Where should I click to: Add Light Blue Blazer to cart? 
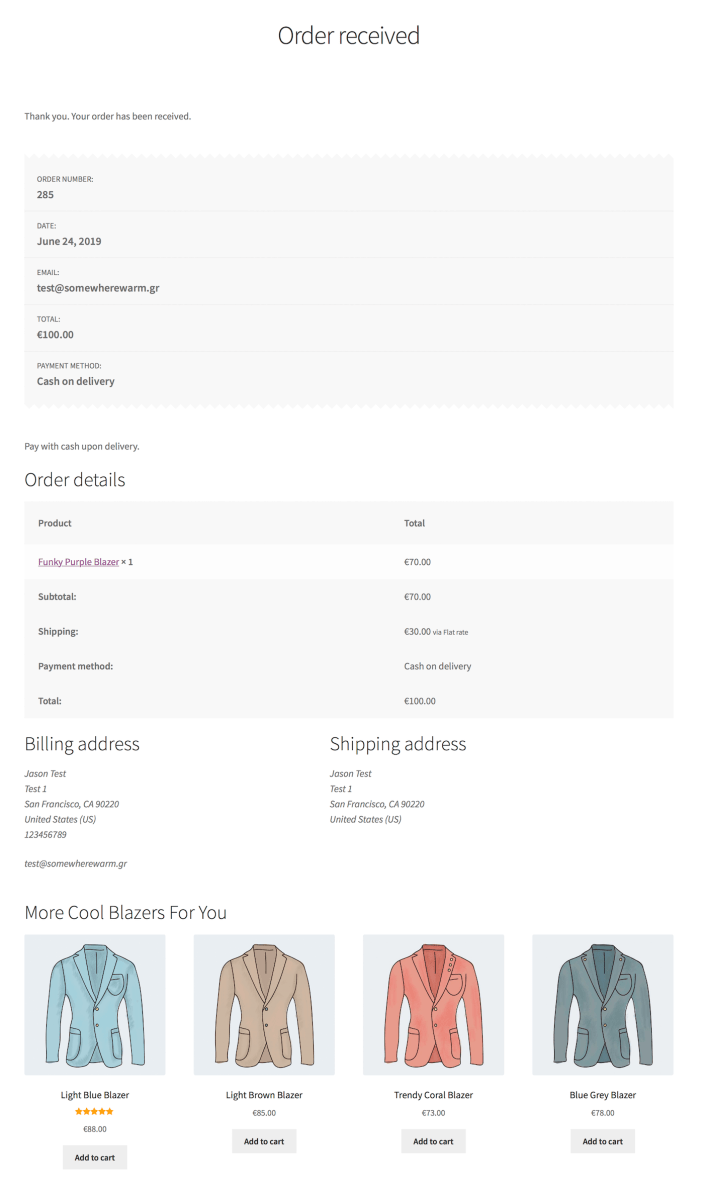tap(94, 1158)
